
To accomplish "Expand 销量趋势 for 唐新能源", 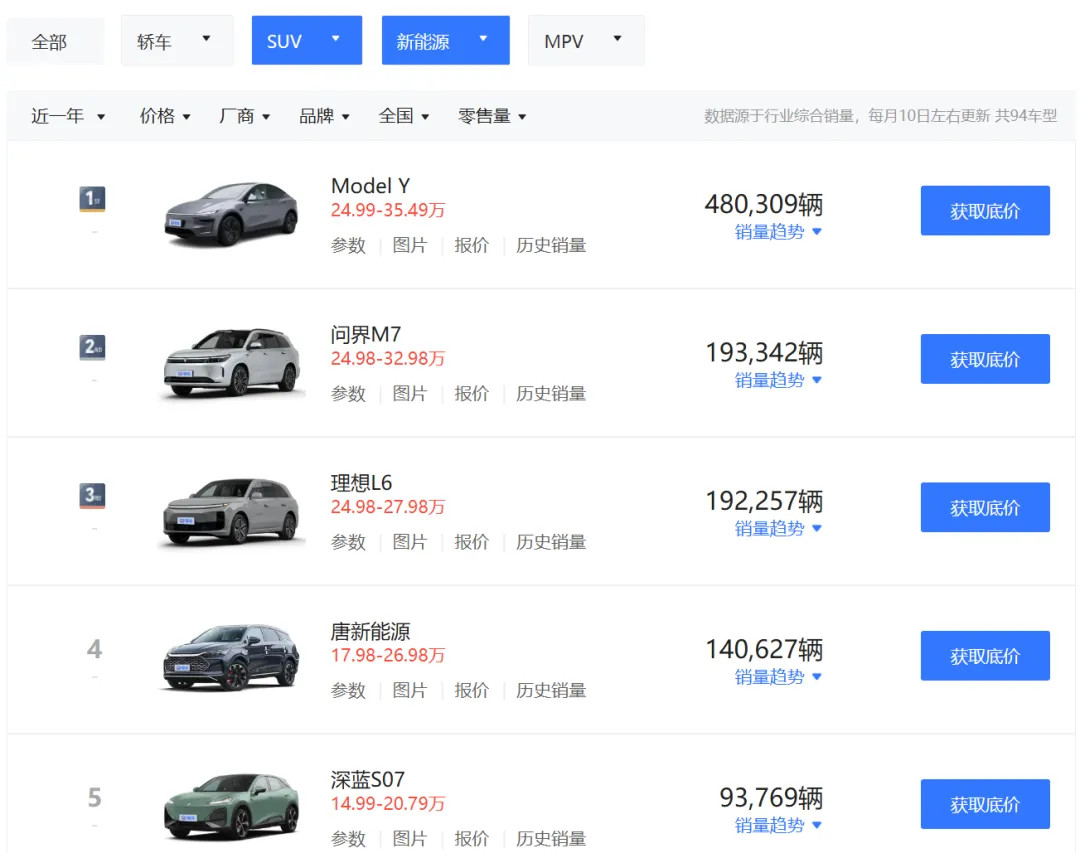I will 778,677.
